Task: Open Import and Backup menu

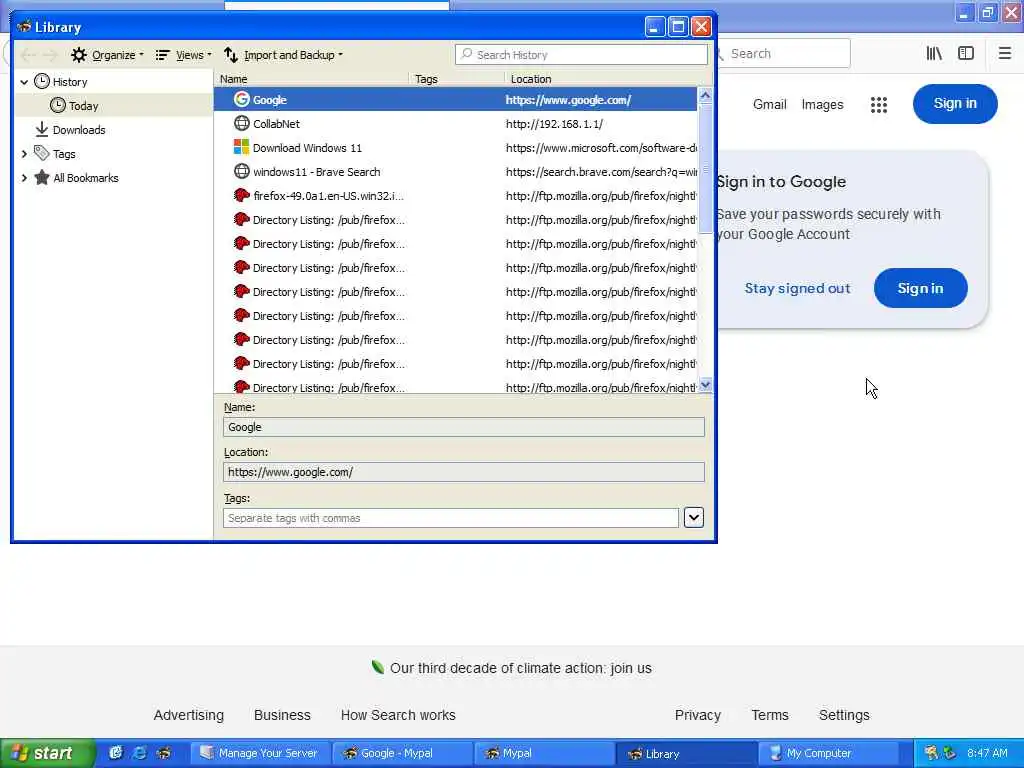Action: click(283, 55)
